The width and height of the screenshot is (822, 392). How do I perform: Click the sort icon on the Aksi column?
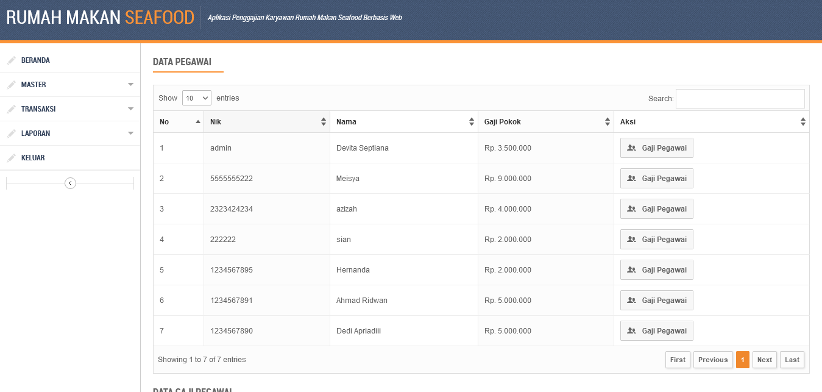(x=803, y=122)
